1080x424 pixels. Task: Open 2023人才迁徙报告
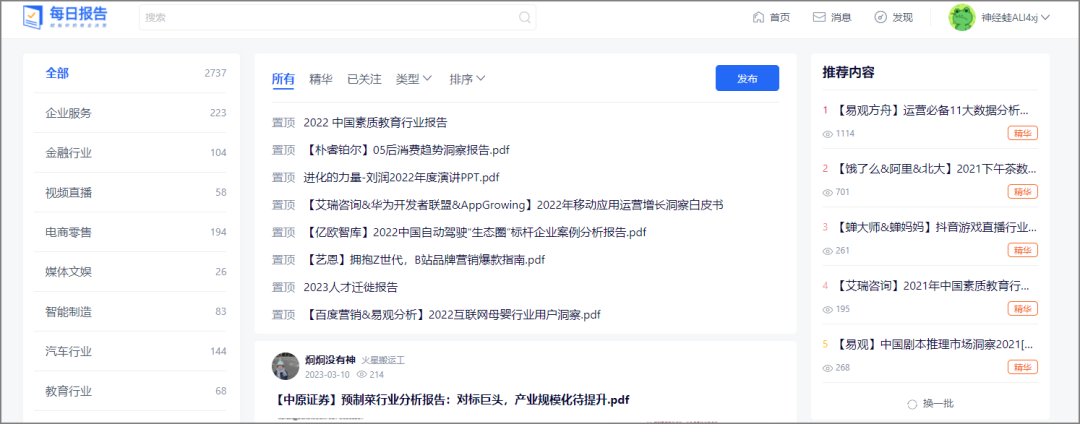(x=351, y=287)
